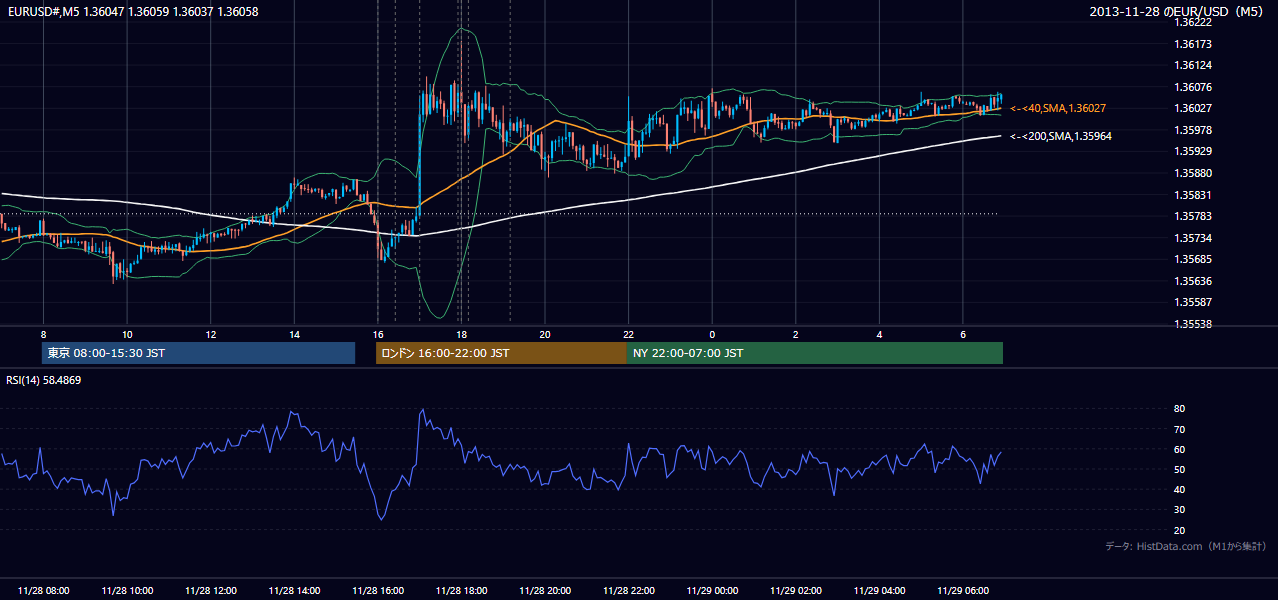Image resolution: width=1278 pixels, height=600 pixels.
Task: Select the 11/28 22:00 time axis label
Action: coord(629,591)
